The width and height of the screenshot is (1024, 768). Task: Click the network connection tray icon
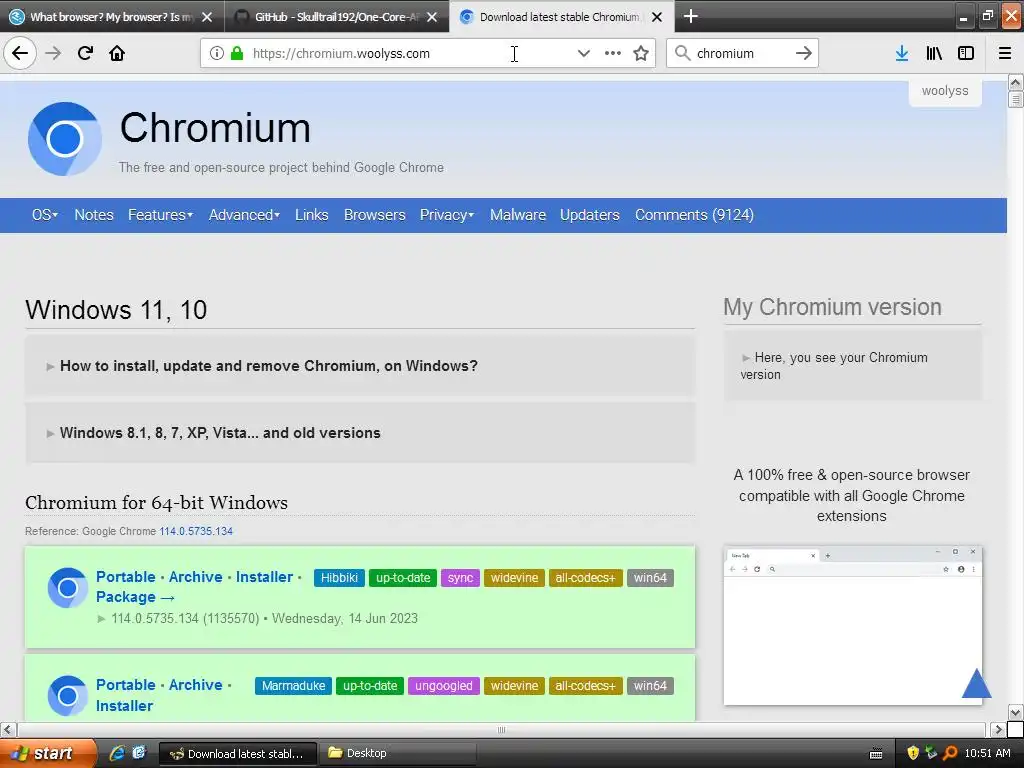click(931, 753)
